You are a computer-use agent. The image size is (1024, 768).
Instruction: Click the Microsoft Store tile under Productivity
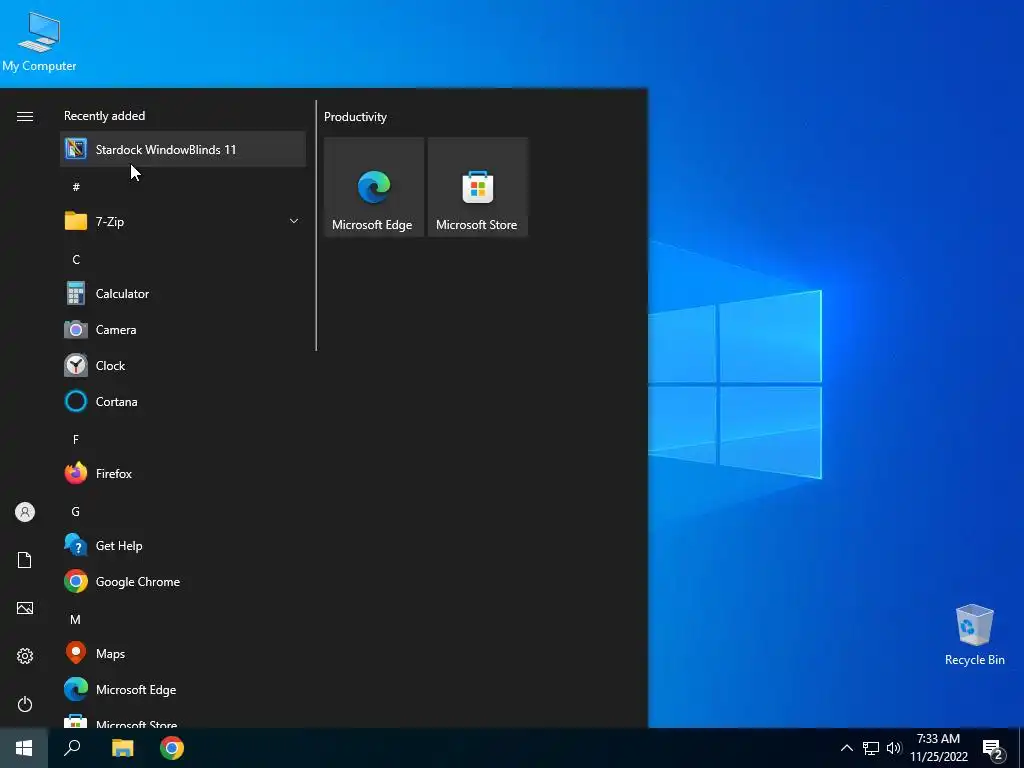(x=477, y=187)
